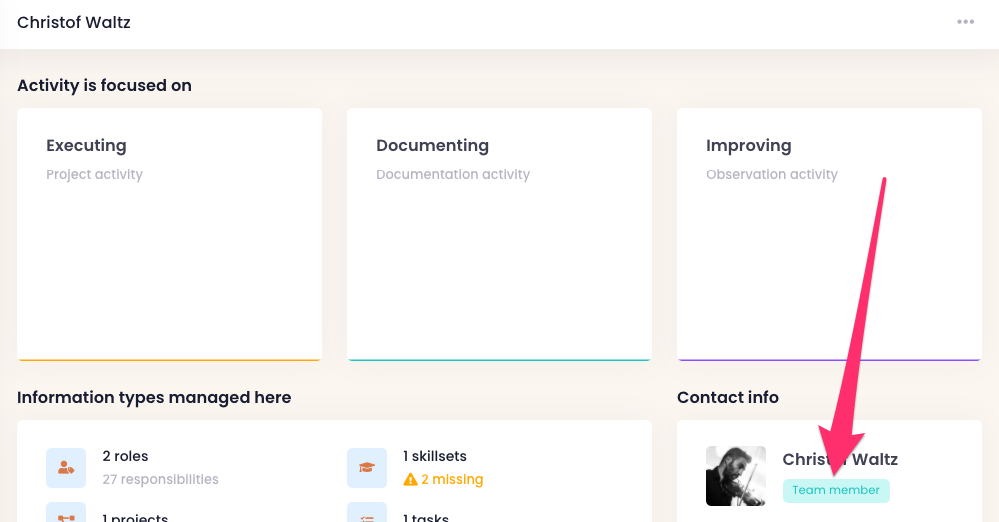This screenshot has width=999, height=522.
Task: Select the contact name in Contact info
Action: 840,460
